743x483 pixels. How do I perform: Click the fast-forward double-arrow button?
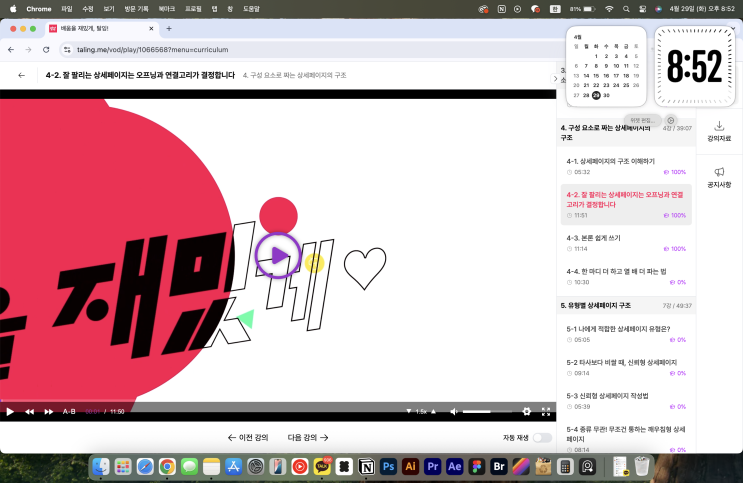pyautogui.click(x=49, y=411)
